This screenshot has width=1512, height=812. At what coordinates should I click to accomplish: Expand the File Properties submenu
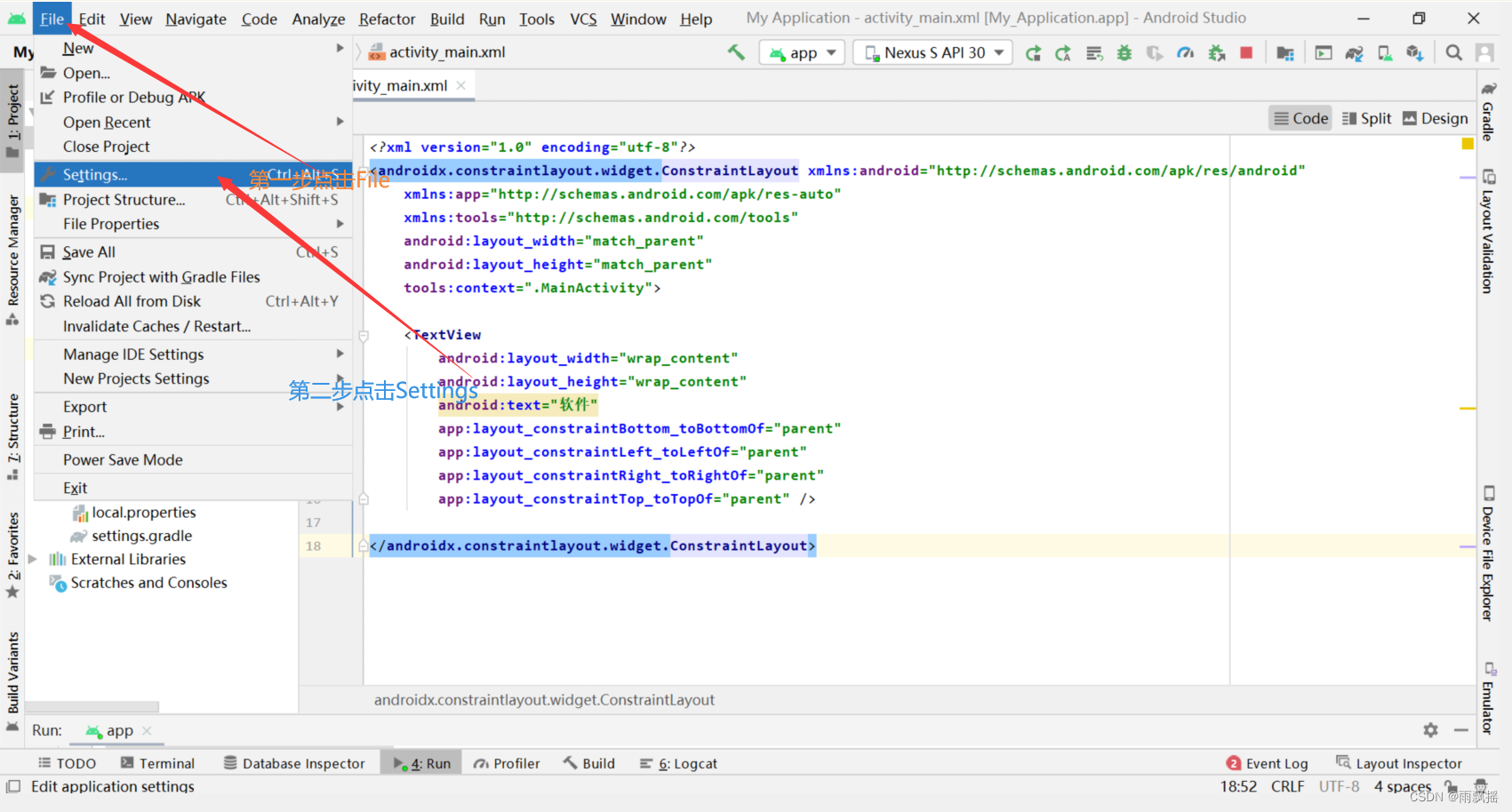(x=193, y=224)
